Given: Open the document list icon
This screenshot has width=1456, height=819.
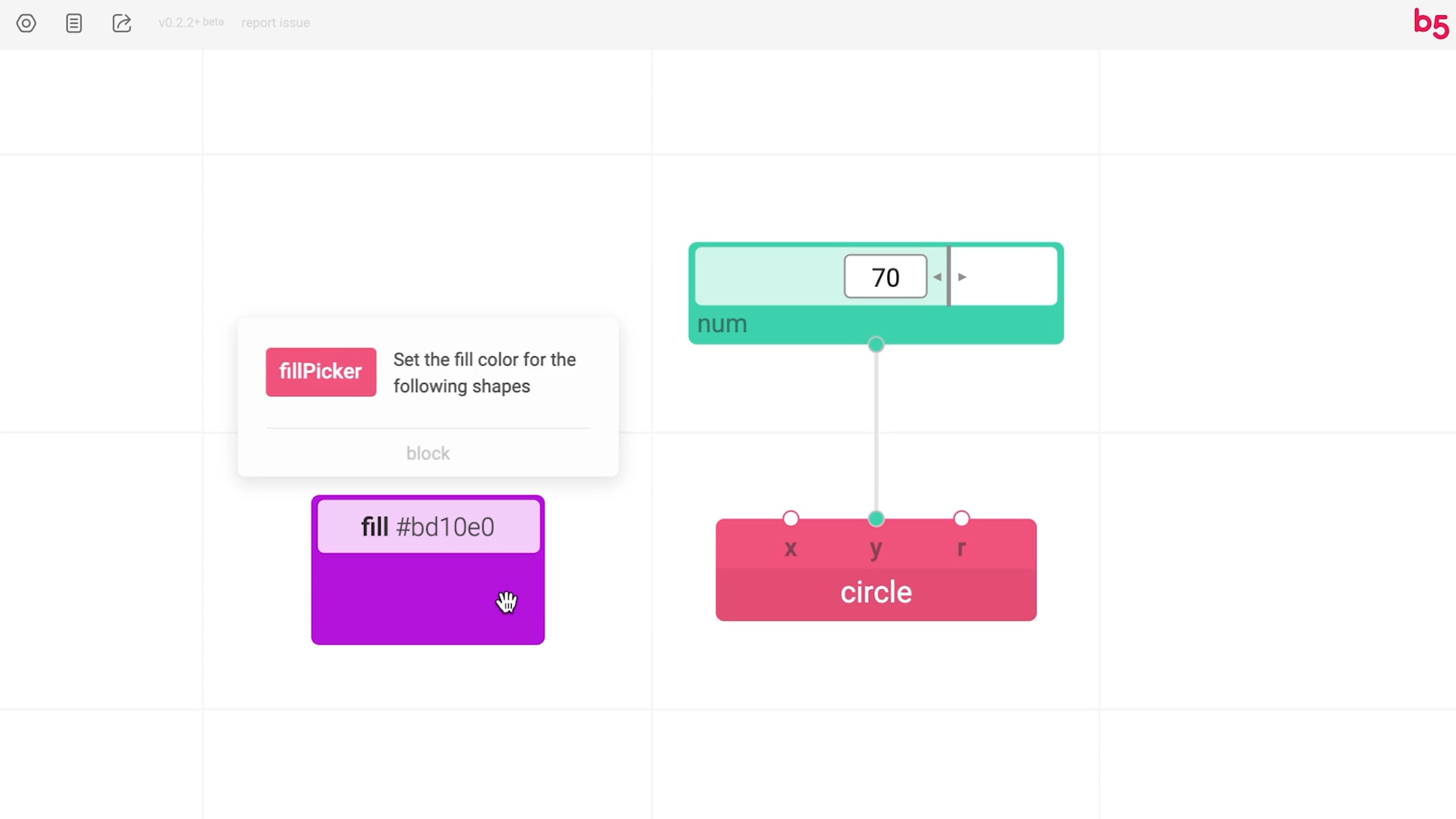Looking at the screenshot, I should pos(74,23).
